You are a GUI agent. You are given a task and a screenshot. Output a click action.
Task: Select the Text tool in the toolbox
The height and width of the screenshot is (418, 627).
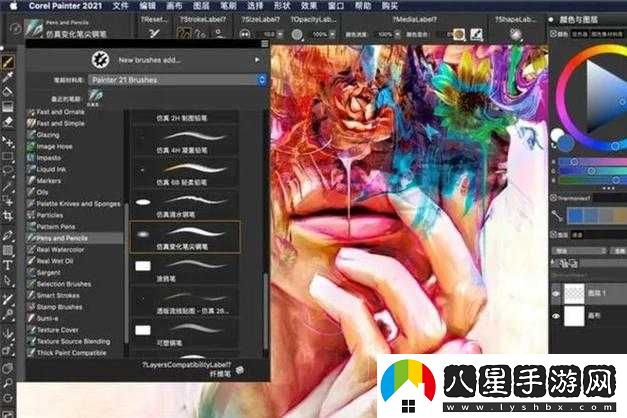point(8,265)
